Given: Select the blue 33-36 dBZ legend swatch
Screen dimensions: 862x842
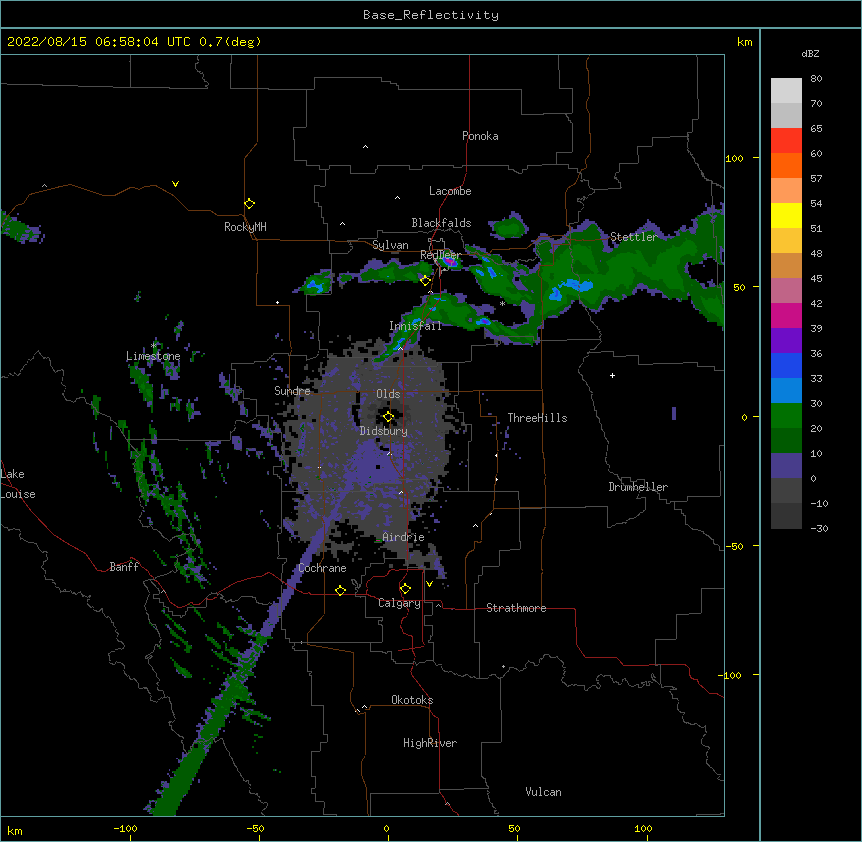Looking at the screenshot, I should click(x=786, y=365).
